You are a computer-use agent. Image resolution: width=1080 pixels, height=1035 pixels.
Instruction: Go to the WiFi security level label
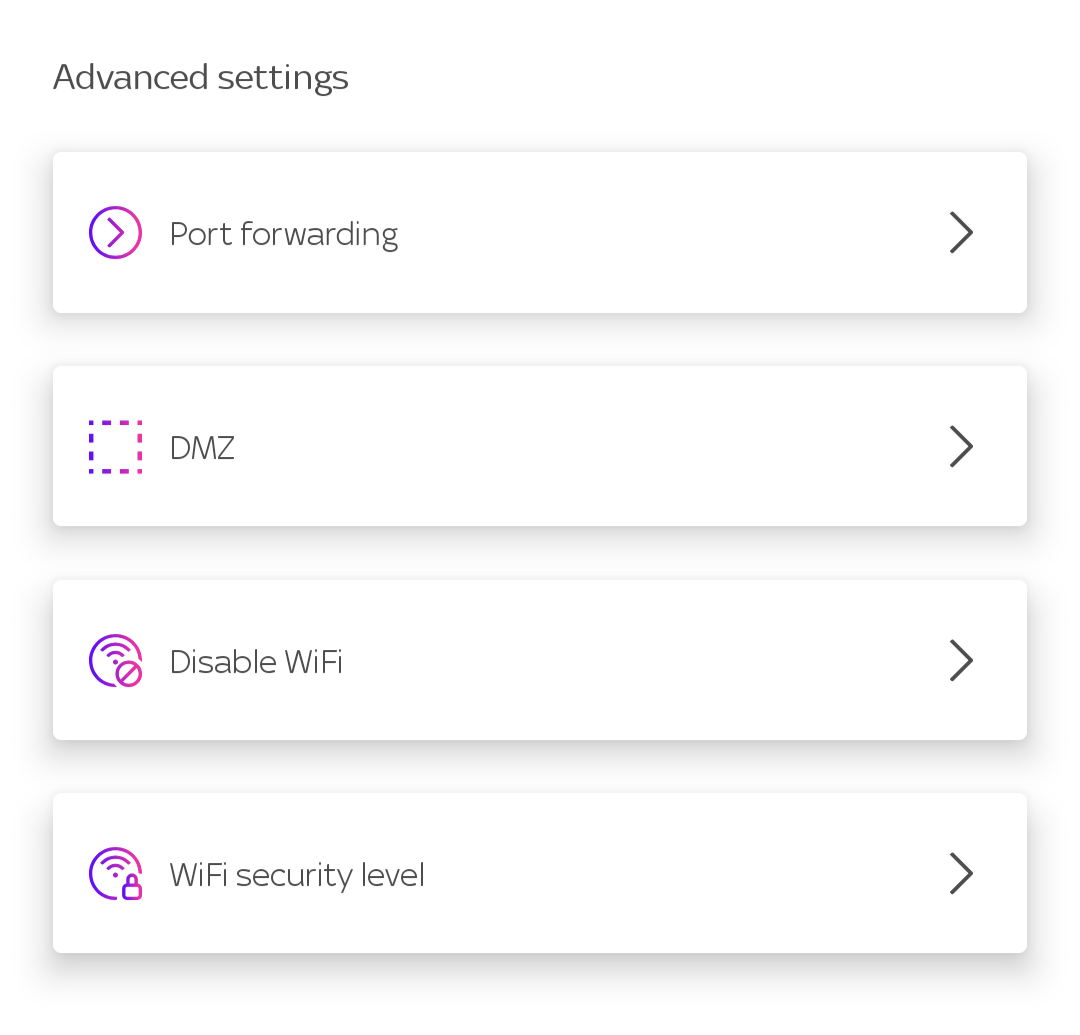coord(297,876)
